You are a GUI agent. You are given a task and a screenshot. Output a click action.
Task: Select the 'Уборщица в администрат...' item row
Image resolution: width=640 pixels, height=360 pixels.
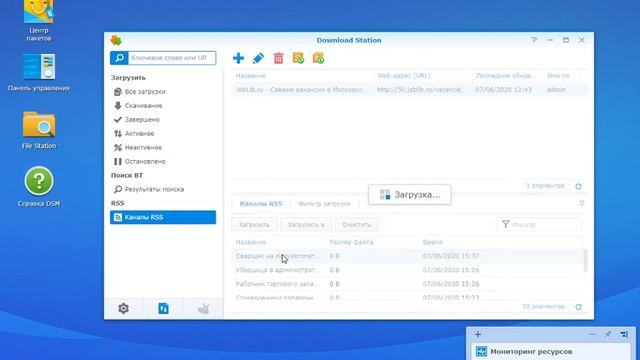pyautogui.click(x=407, y=270)
